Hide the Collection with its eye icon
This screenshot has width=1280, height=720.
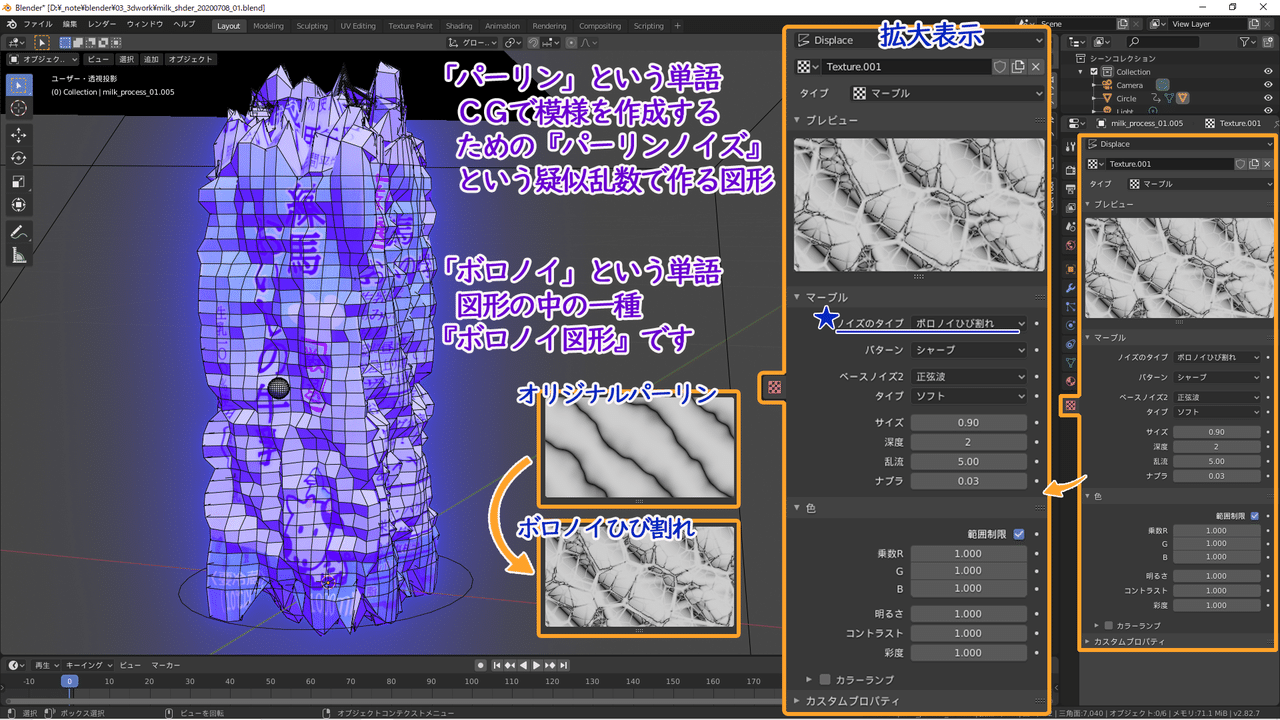click(x=1269, y=72)
